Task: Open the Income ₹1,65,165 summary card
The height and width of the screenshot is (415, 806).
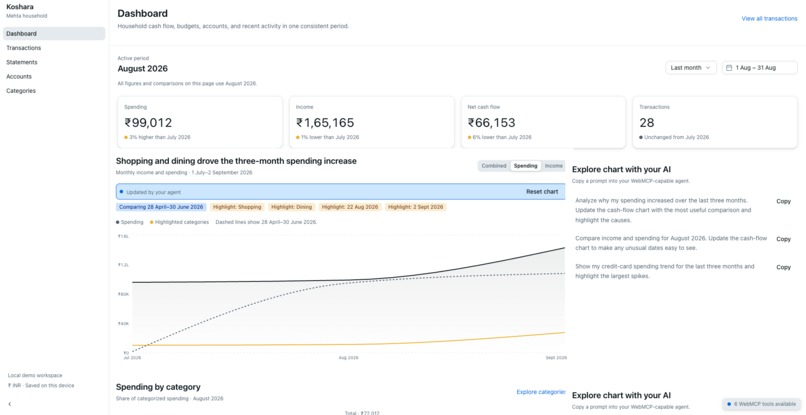Action: [372, 122]
